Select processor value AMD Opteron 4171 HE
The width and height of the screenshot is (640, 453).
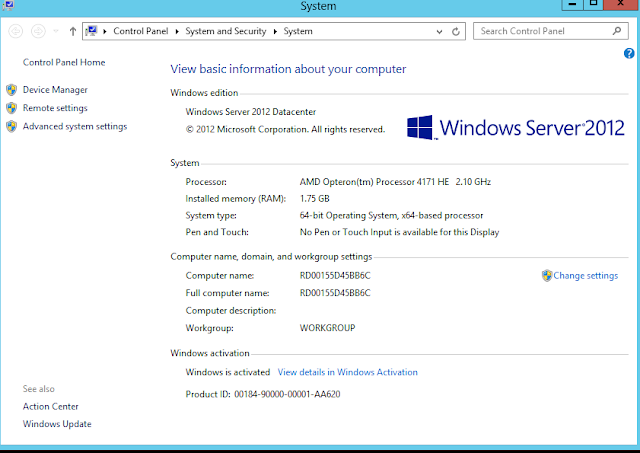point(395,182)
